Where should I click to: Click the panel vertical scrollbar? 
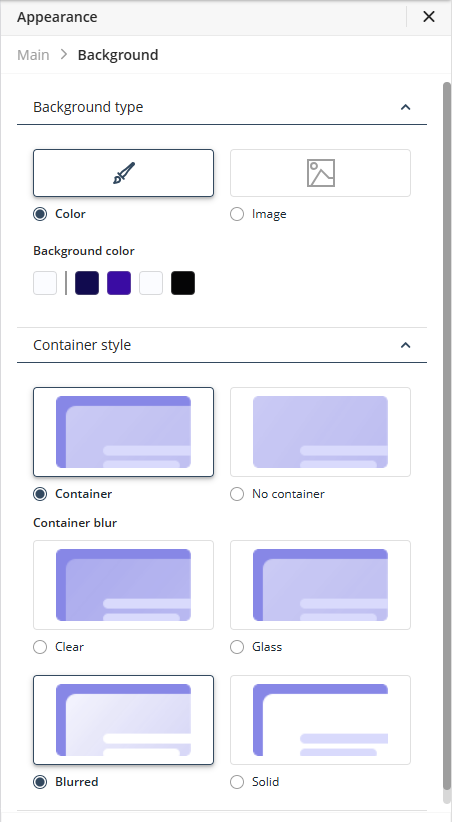point(447,435)
